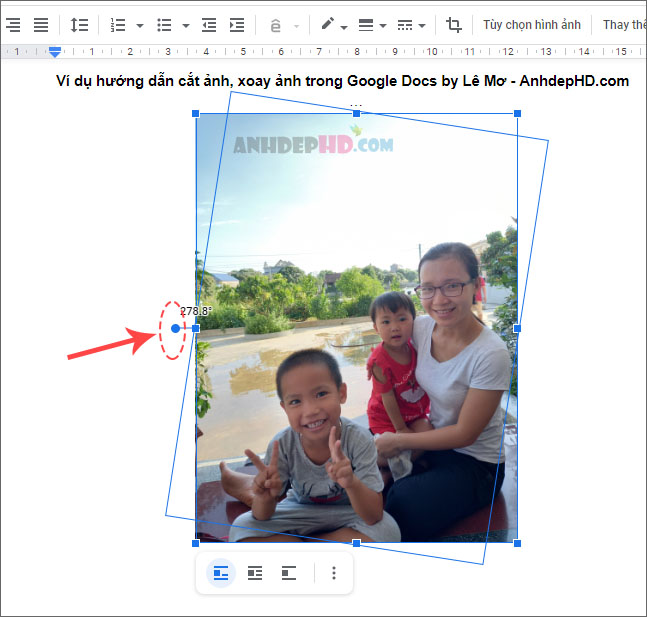This screenshot has width=647, height=617.
Task: Click the numbered list icon
Action: point(118,25)
